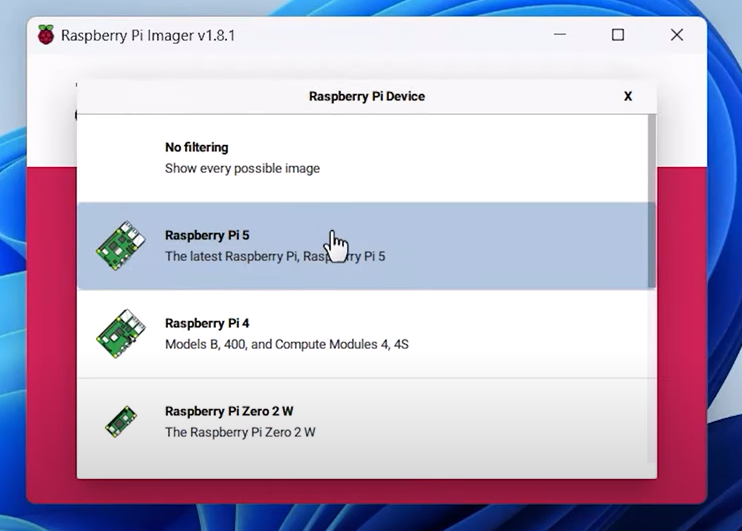Close the Raspberry Pi Imager window
742x531 pixels.
click(677, 35)
